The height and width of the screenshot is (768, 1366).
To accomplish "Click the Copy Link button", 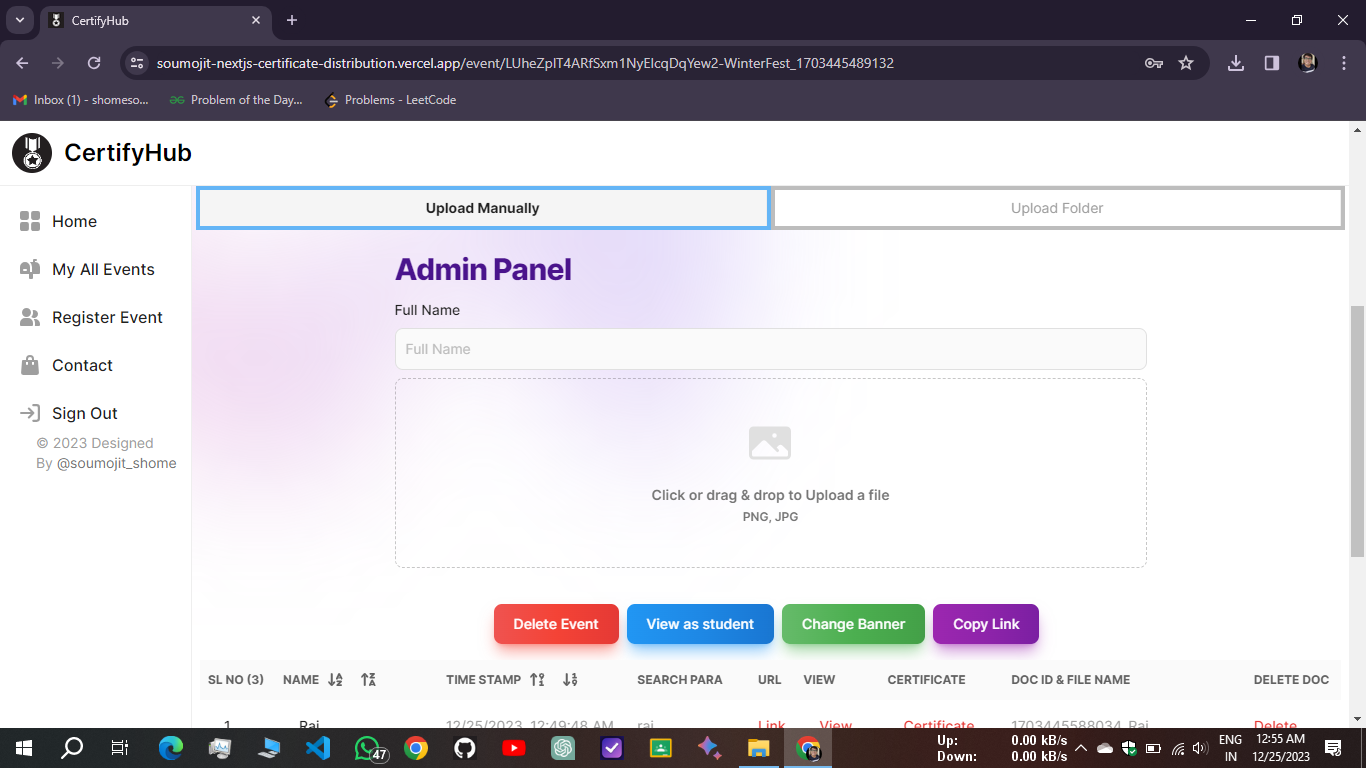I will pos(986,624).
